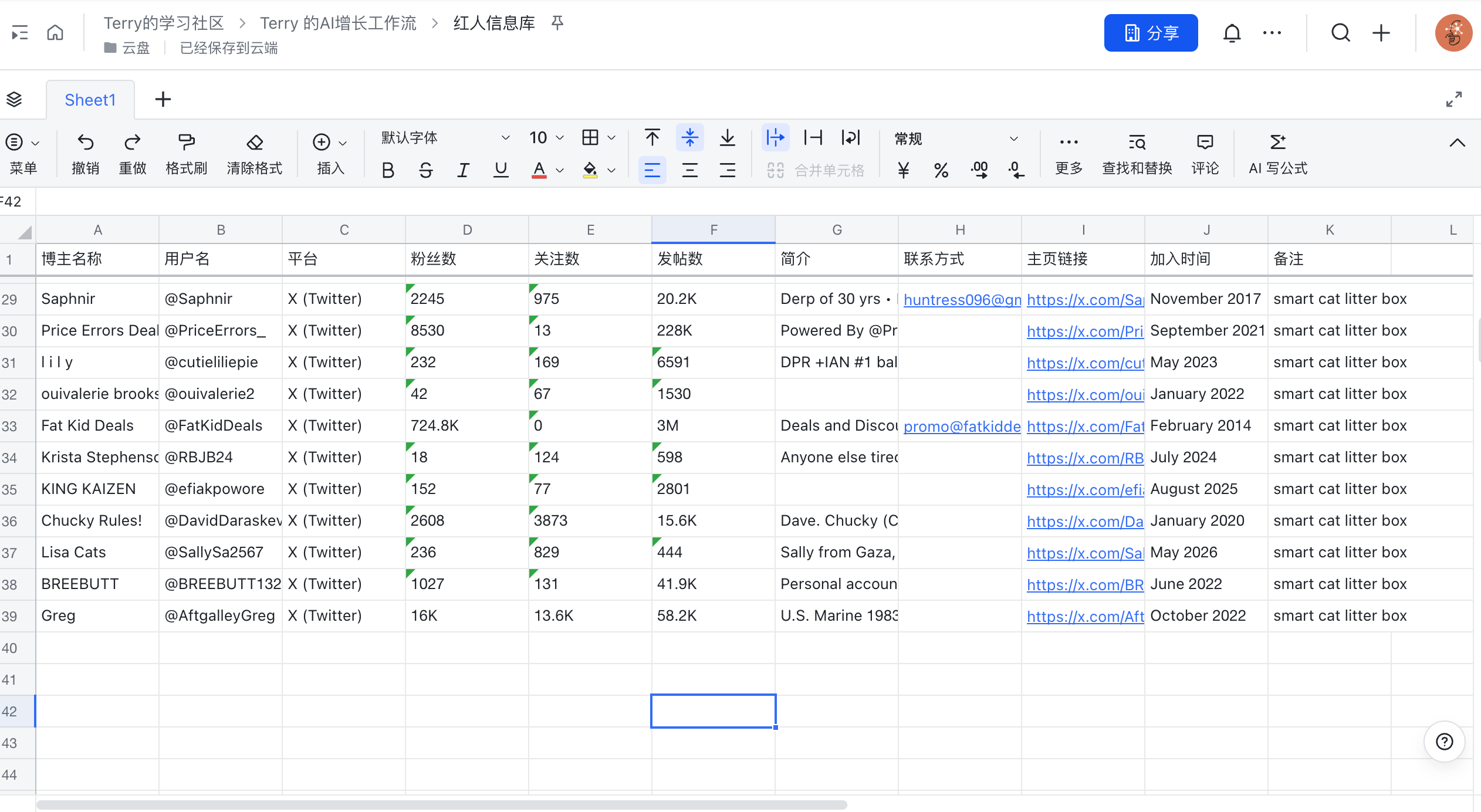The width and height of the screenshot is (1481, 812).
Task: Open Greg's https://x.com/Aft link
Action: coord(1086,616)
